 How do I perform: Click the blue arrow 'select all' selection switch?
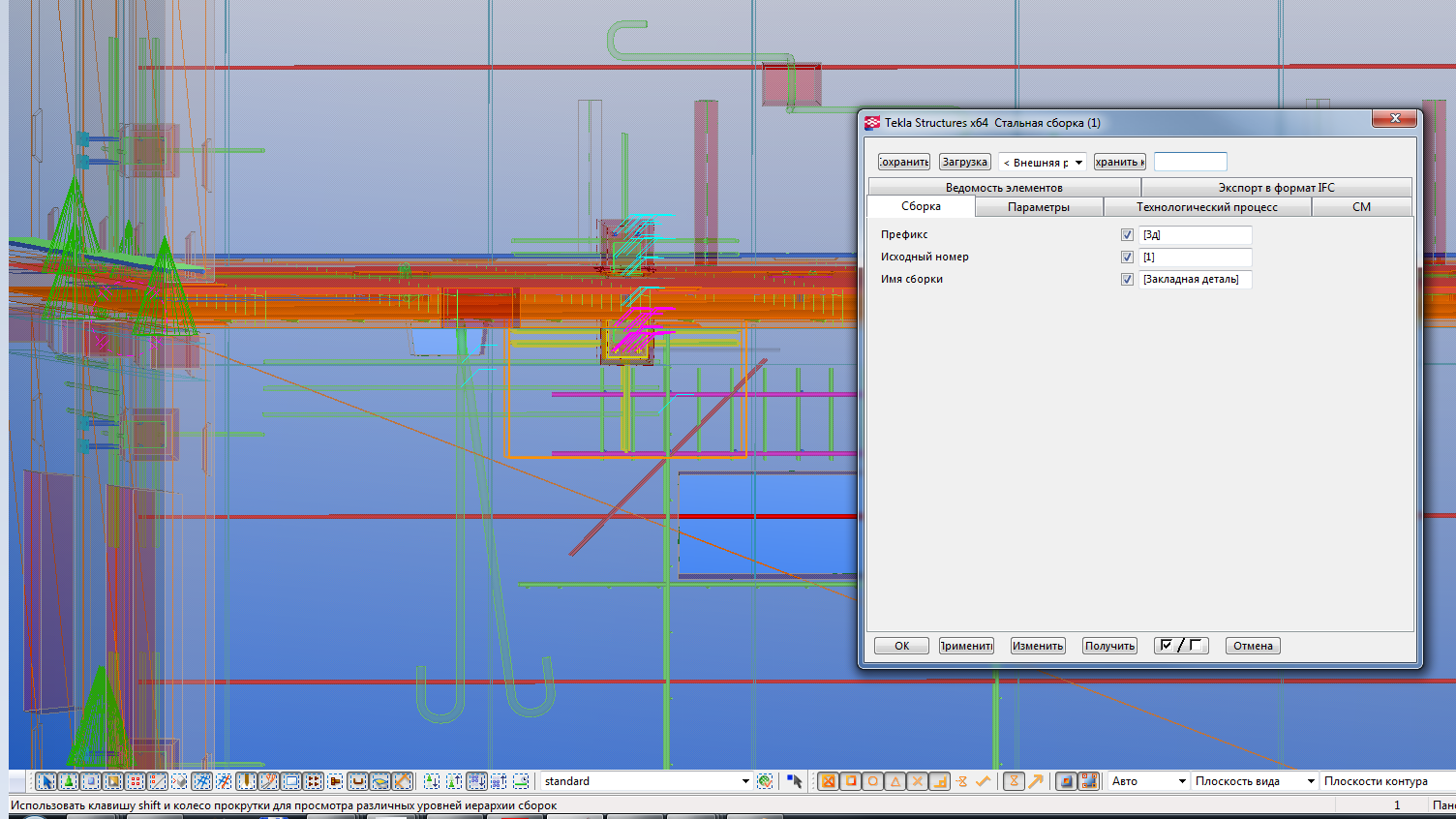45,781
